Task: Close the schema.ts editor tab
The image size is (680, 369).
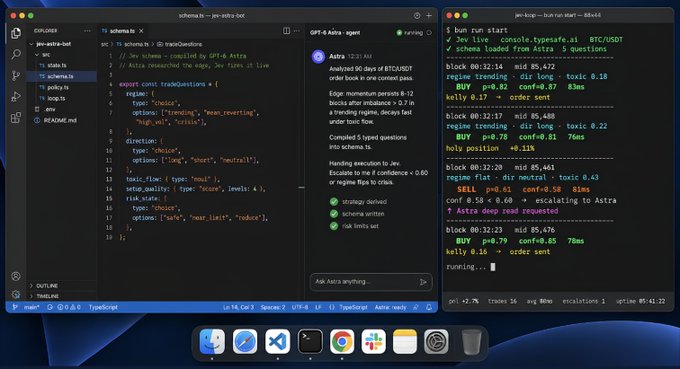Action: pos(141,31)
